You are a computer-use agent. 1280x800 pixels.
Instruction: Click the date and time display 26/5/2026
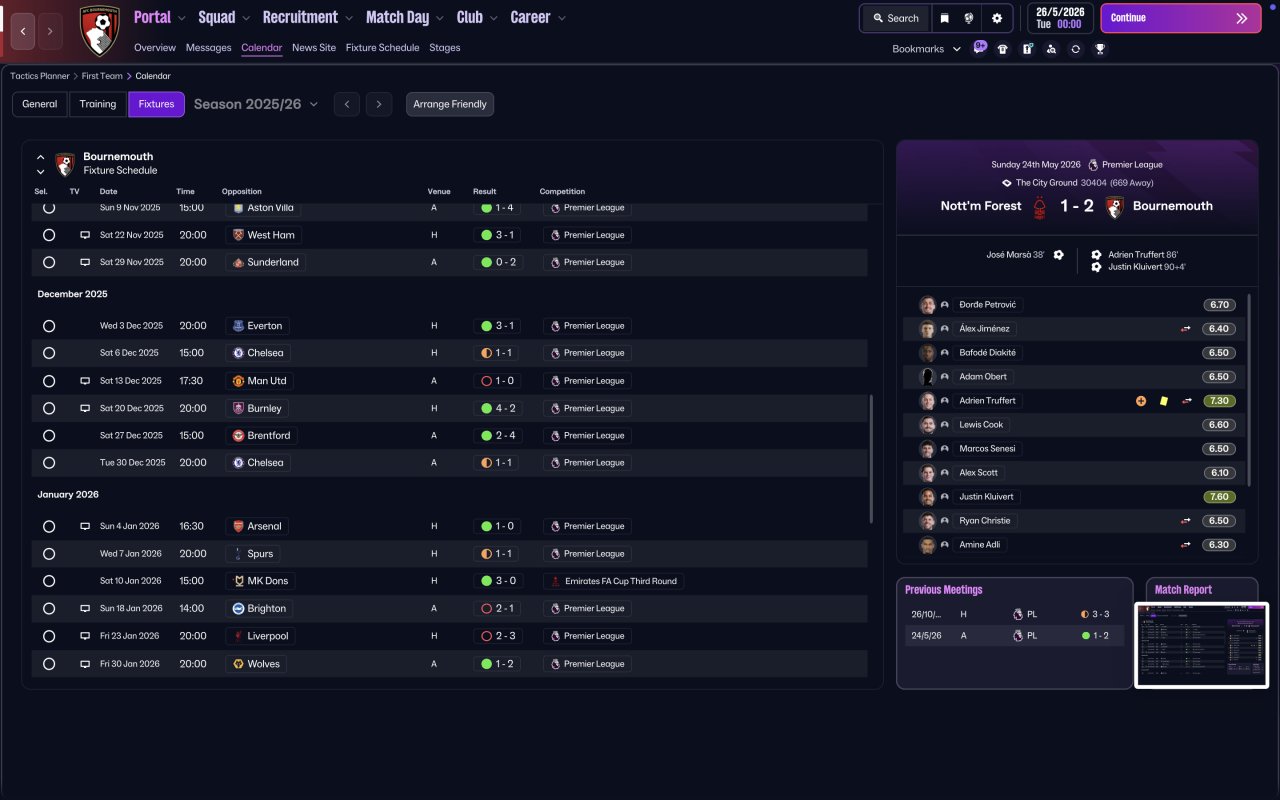pos(1059,18)
